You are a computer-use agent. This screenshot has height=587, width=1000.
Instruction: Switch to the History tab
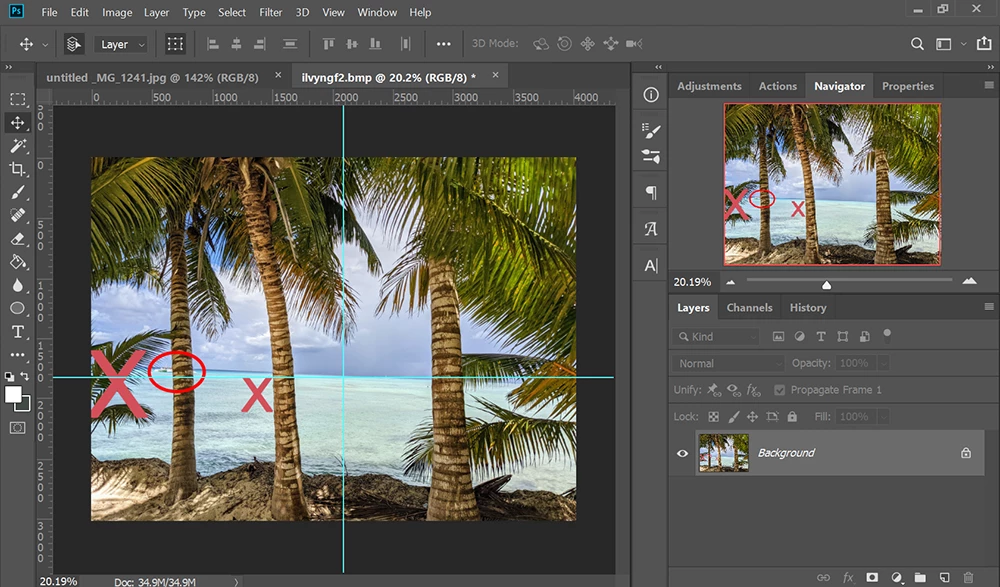(x=808, y=308)
